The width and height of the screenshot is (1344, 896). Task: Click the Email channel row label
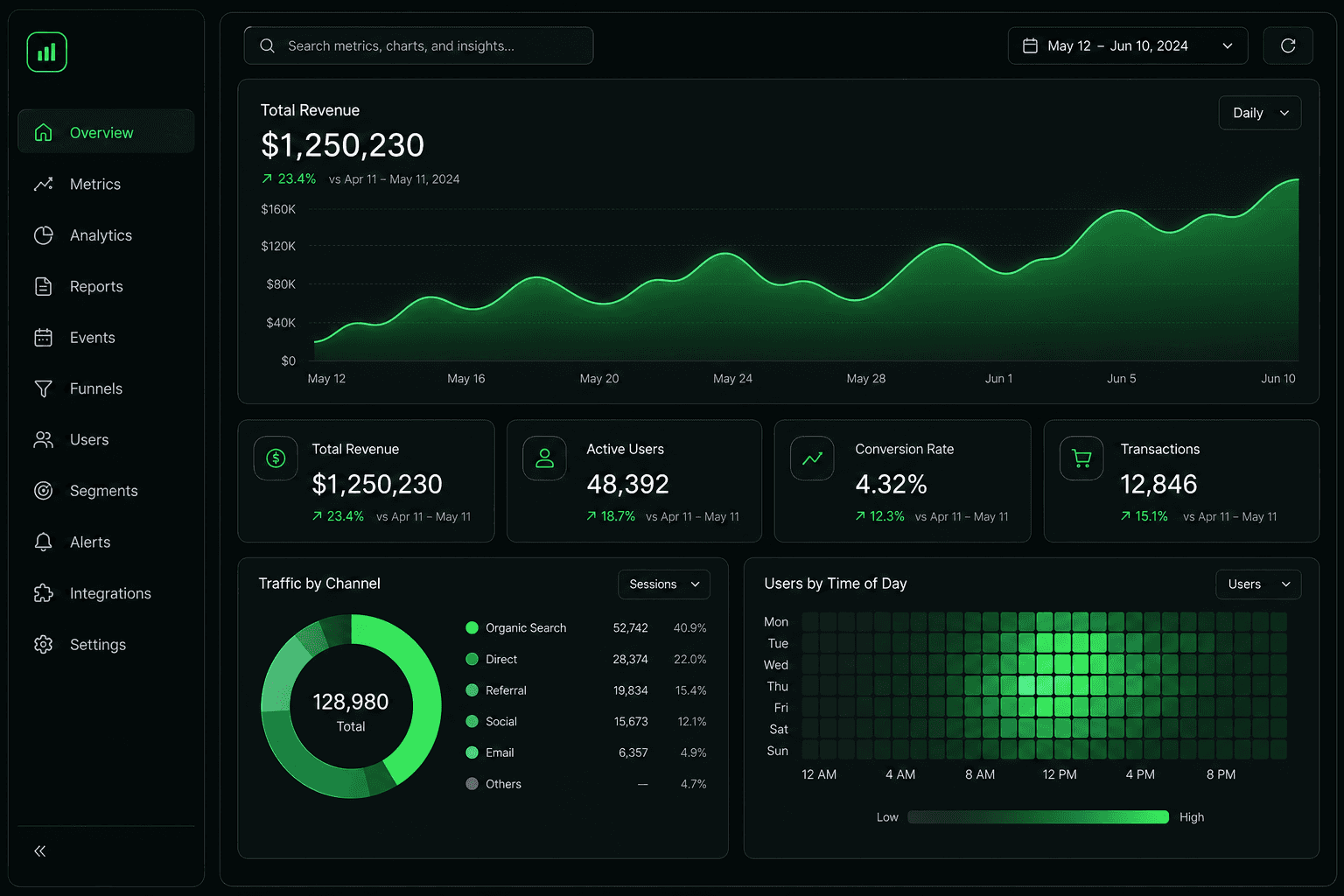500,752
